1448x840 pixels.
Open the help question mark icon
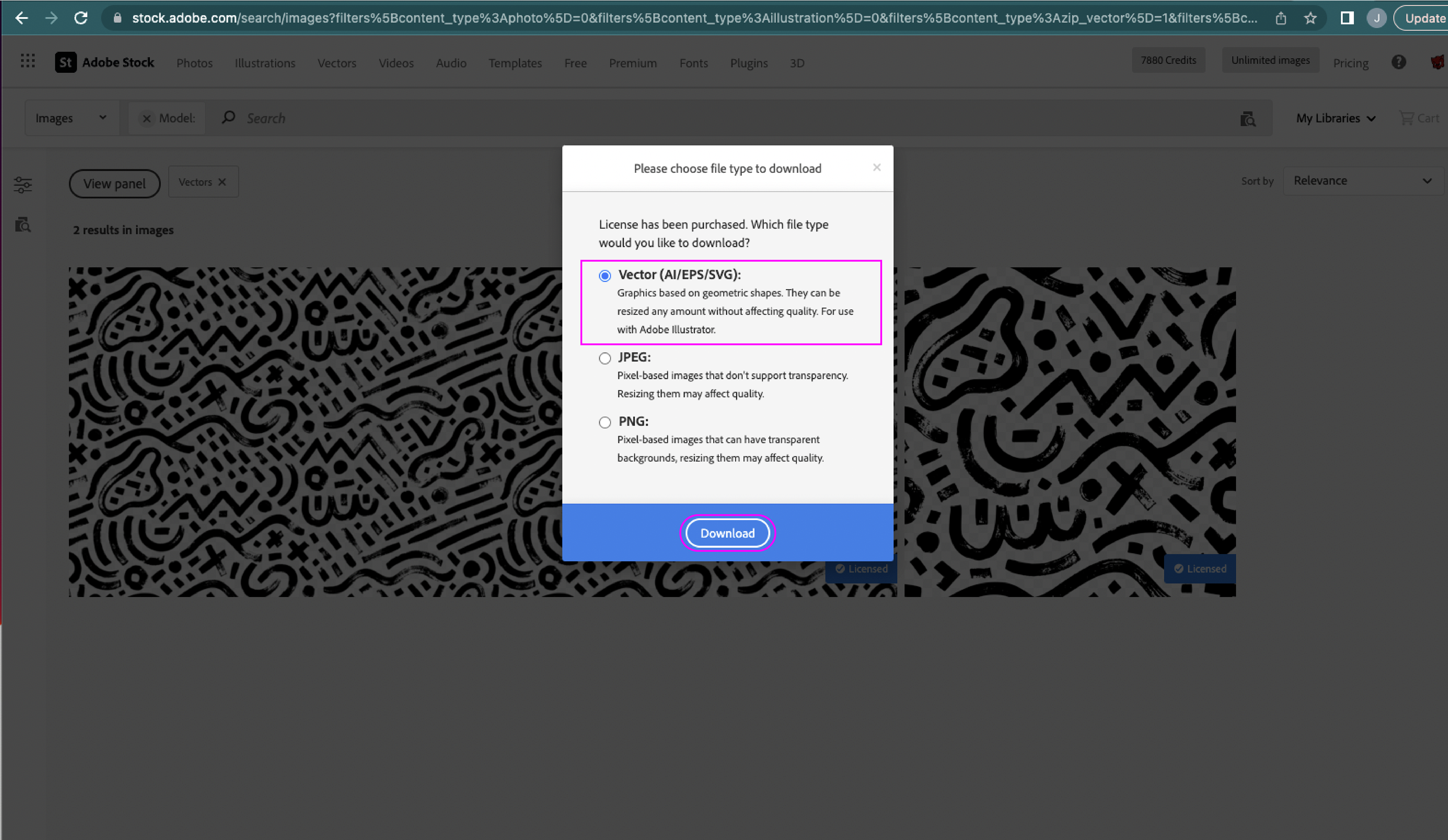pos(1398,62)
